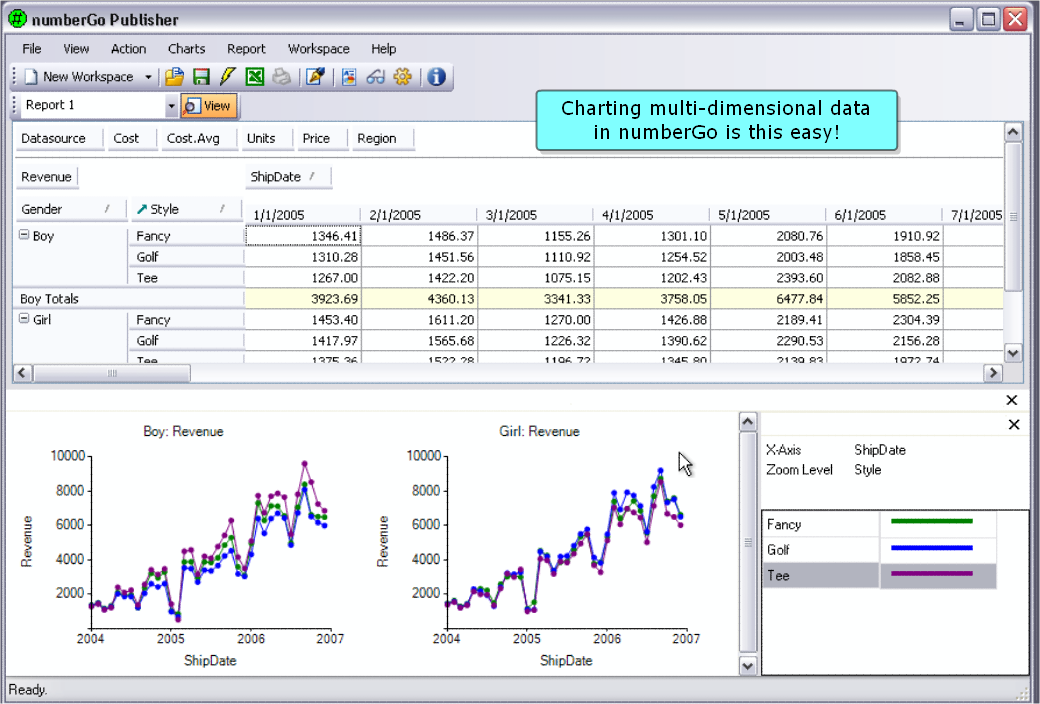Click the green Fancy legend color line
The height and width of the screenshot is (704, 1040).
931,522
